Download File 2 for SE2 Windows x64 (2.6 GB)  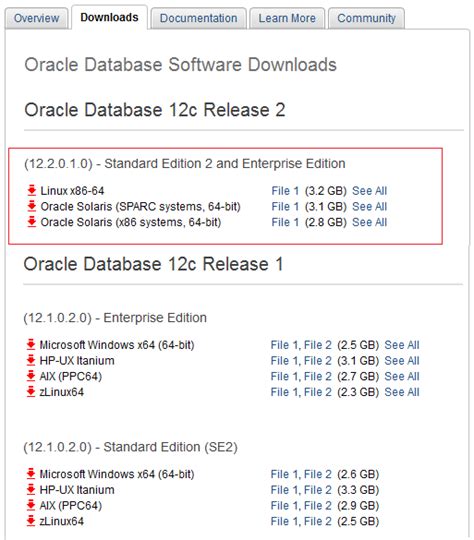tap(318, 474)
